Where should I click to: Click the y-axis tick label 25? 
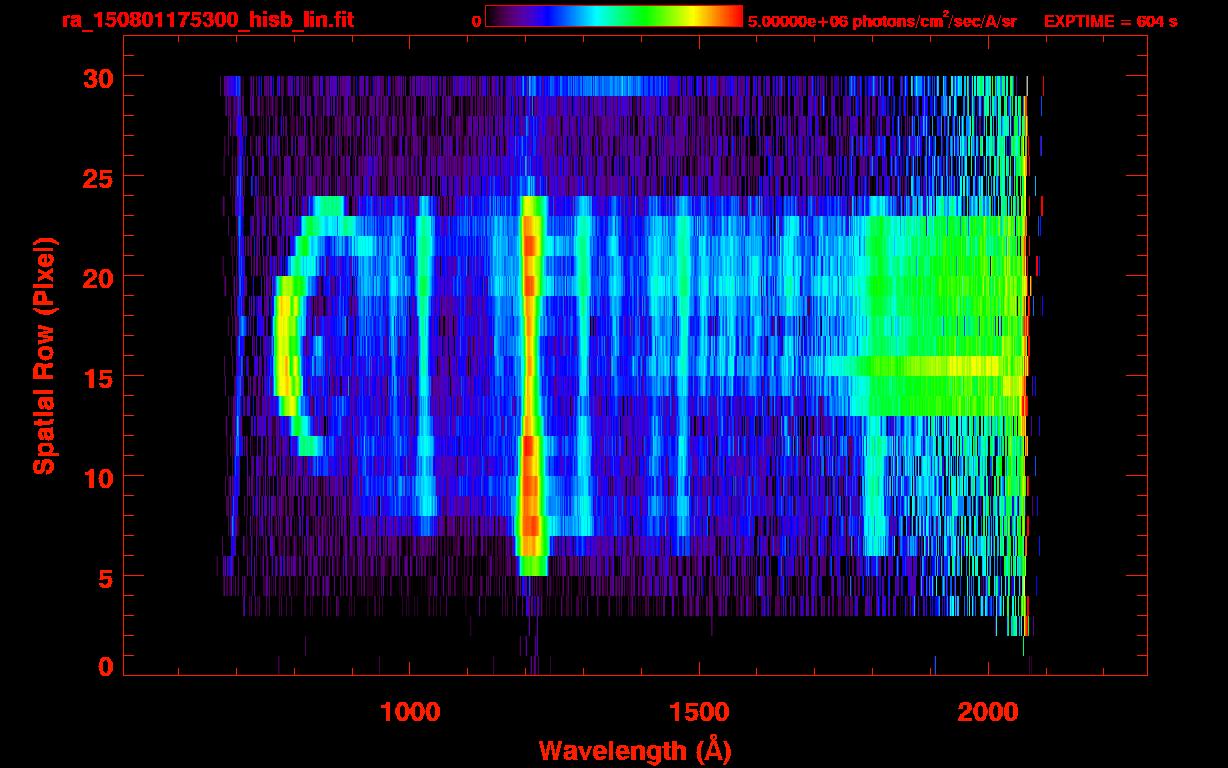[x=98, y=177]
